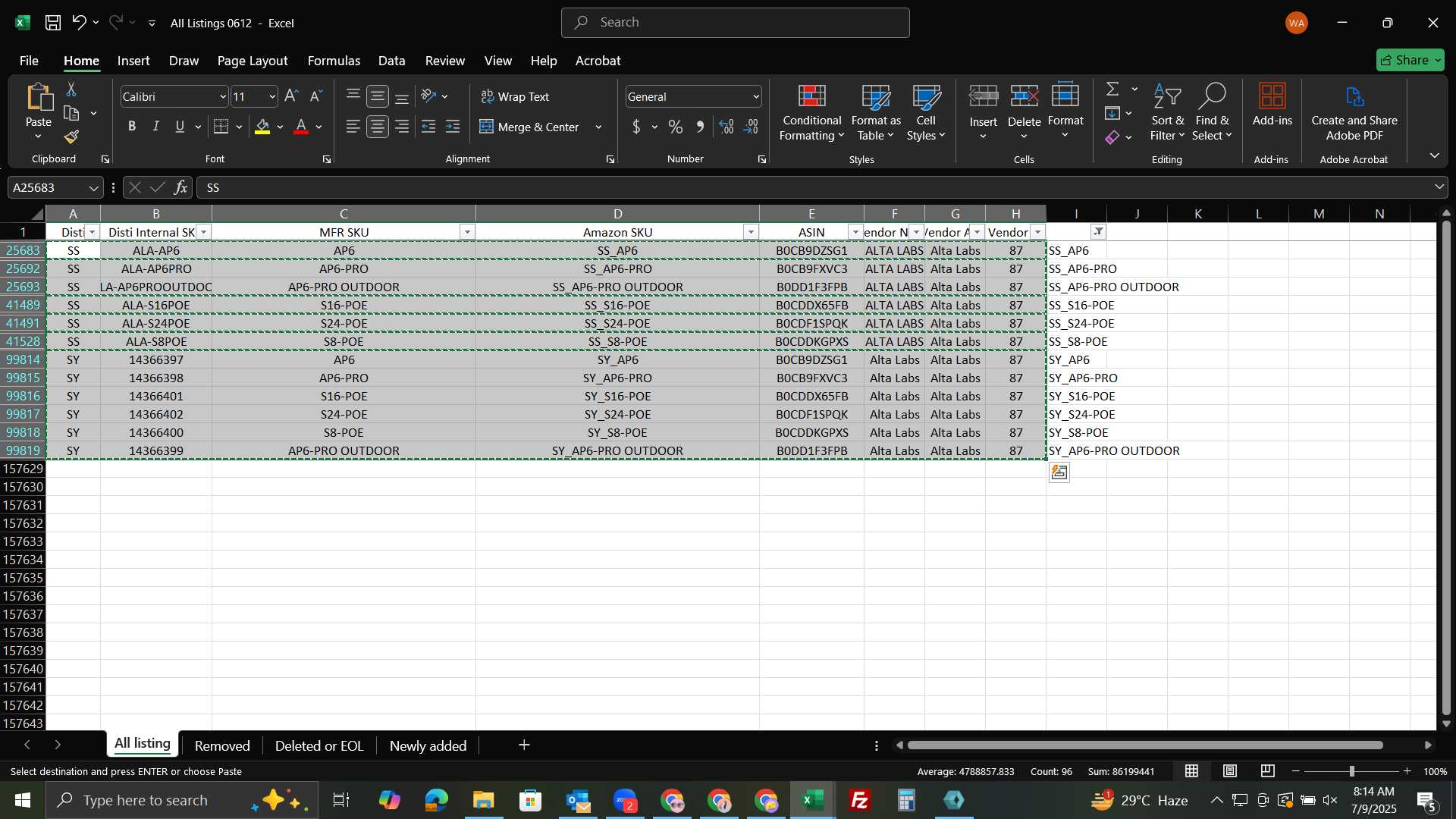The width and height of the screenshot is (1456, 819).
Task: Switch to the Data ribbon tab
Action: 391,61
